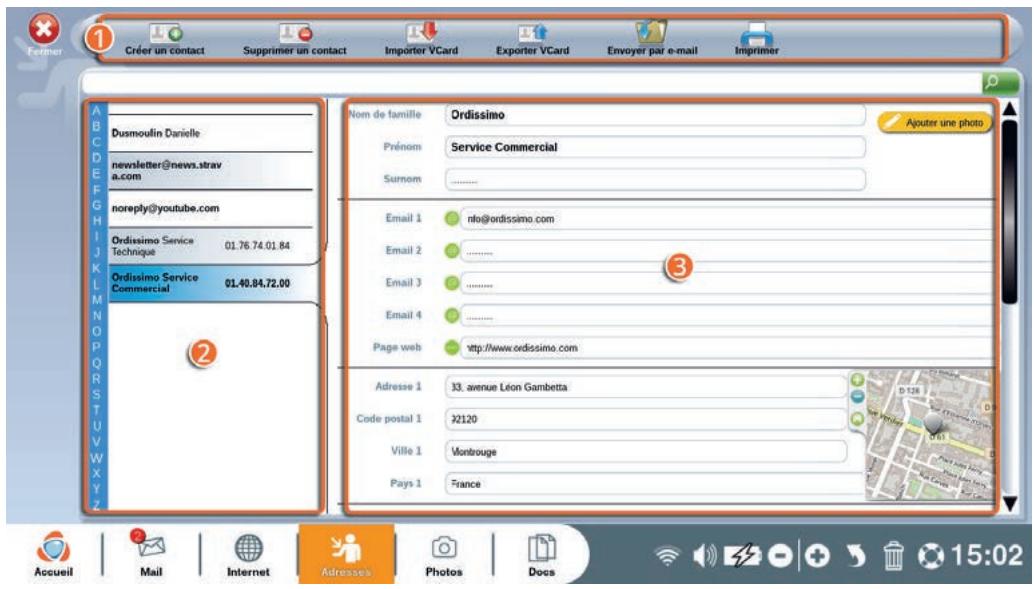Open Photos in the bottom bar
1034x589 pixels.
click(x=444, y=555)
